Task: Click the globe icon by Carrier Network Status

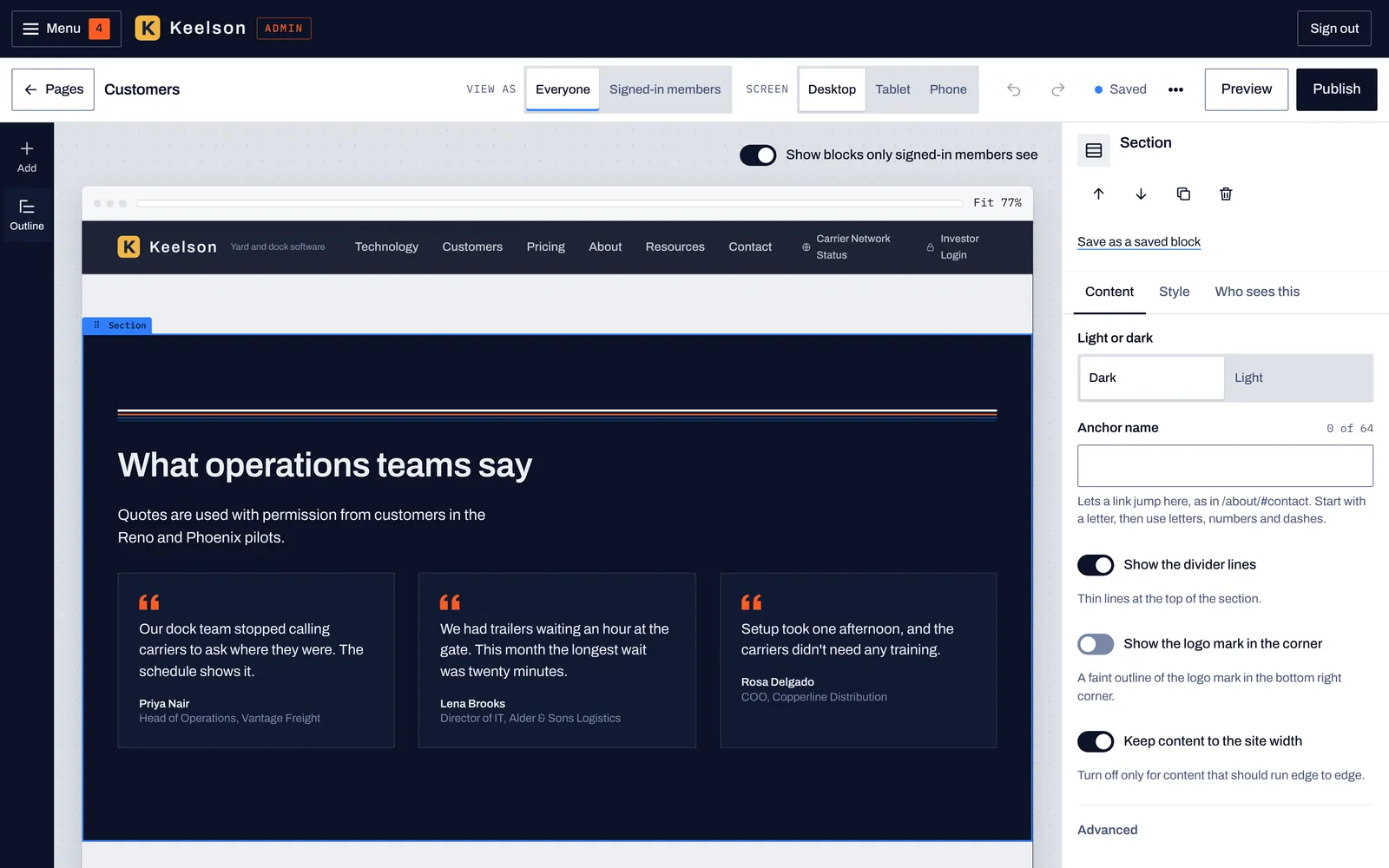Action: click(x=806, y=247)
